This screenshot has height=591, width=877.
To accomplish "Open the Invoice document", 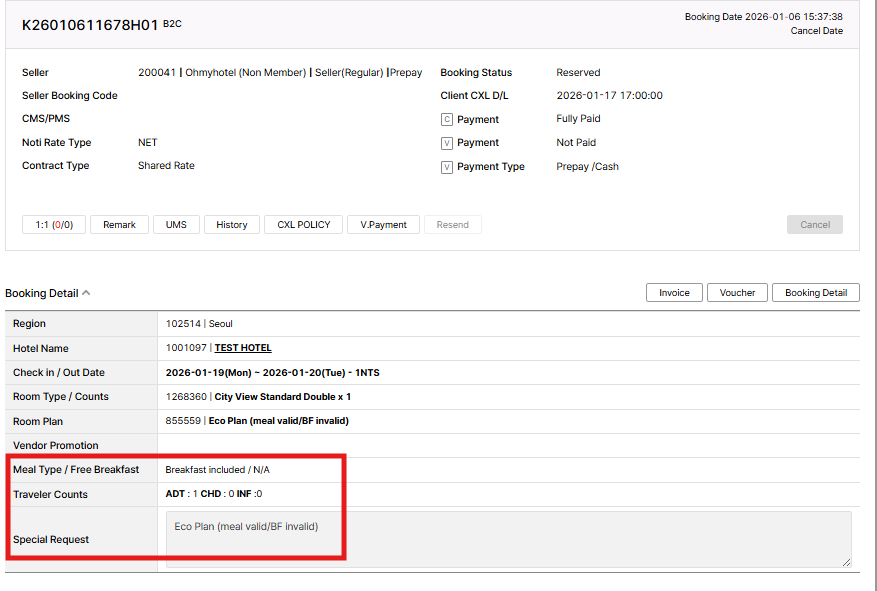I will coord(674,293).
